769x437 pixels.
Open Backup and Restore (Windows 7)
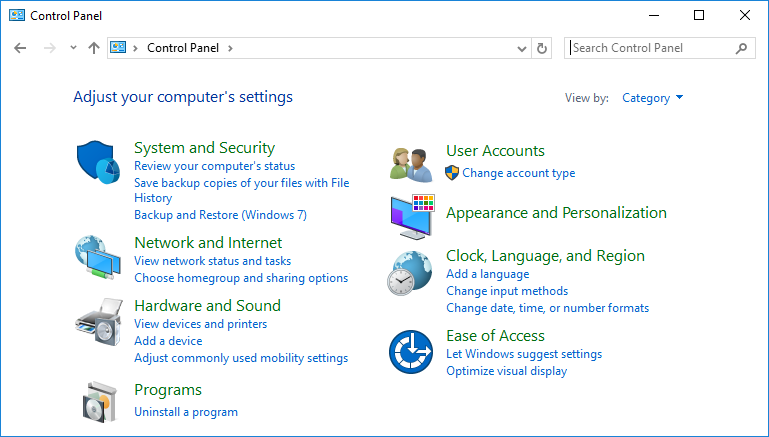pyautogui.click(x=220, y=215)
